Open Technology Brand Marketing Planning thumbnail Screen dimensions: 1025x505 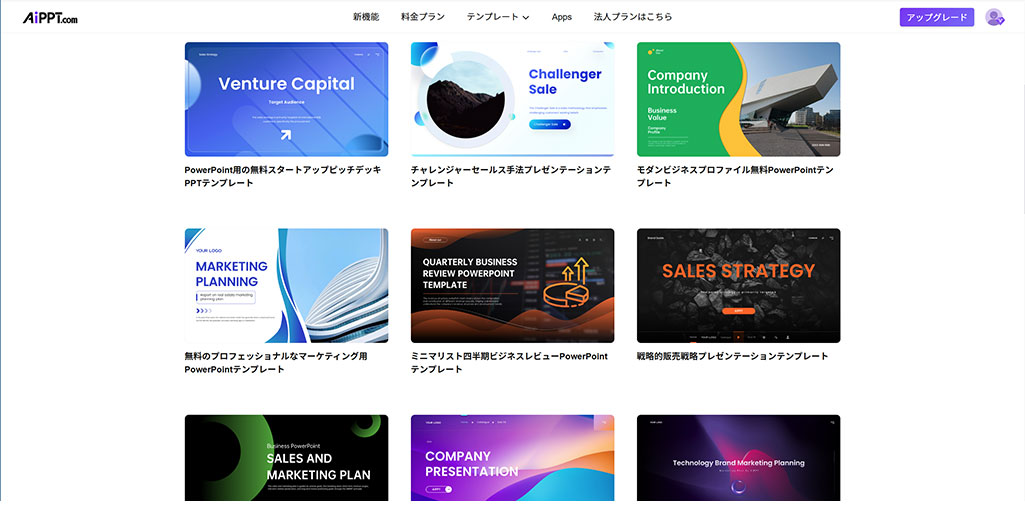pos(738,458)
